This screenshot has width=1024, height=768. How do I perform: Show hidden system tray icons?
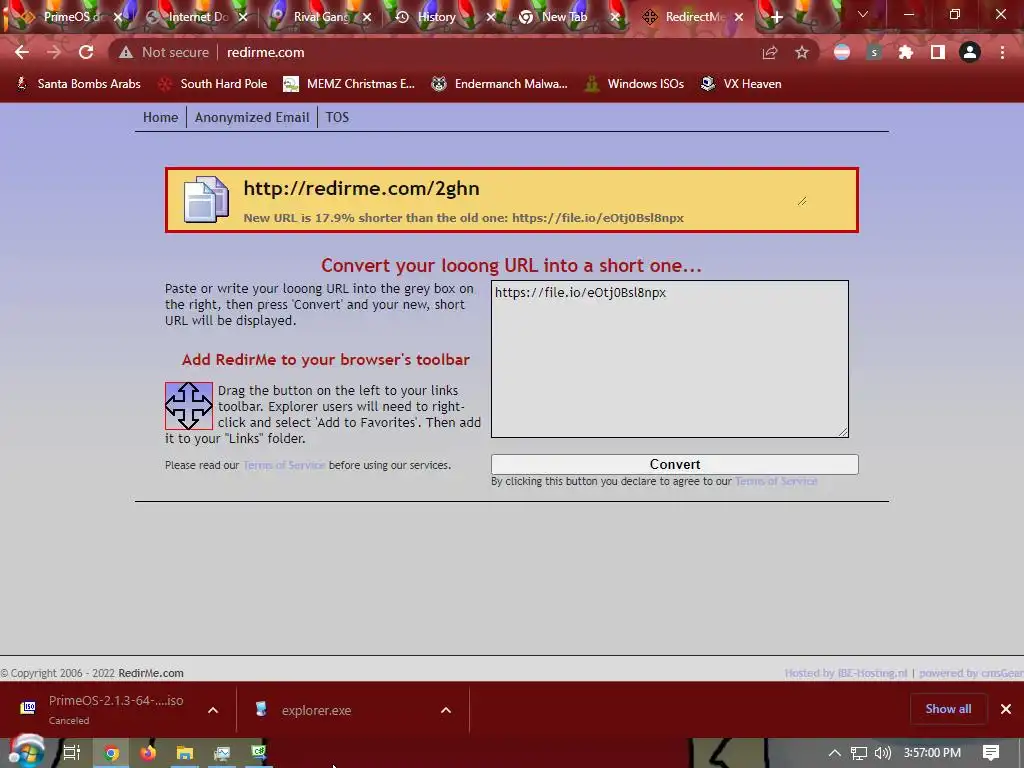pos(834,753)
